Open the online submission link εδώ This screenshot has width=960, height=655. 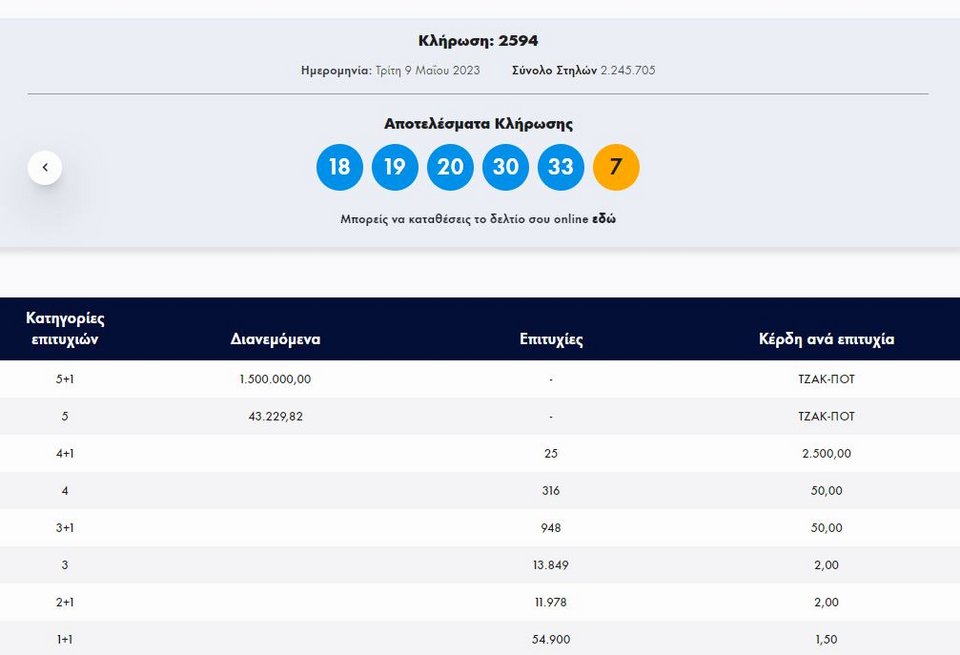[604, 219]
